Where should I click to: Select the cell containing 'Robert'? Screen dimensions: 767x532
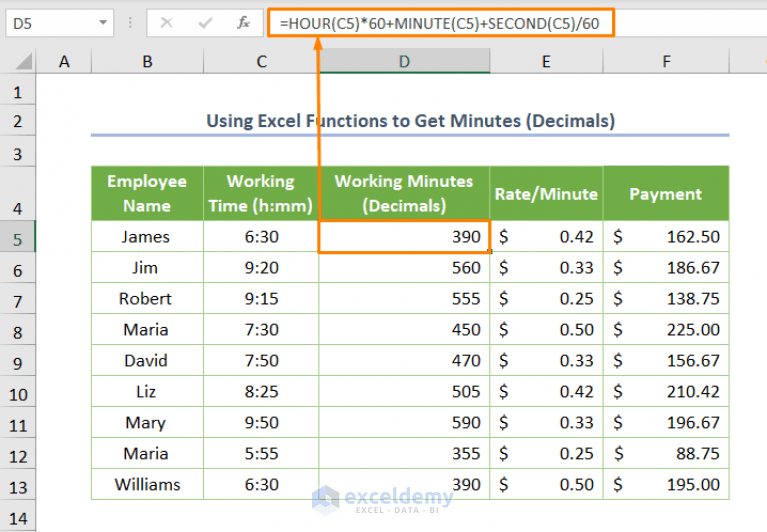(147, 298)
